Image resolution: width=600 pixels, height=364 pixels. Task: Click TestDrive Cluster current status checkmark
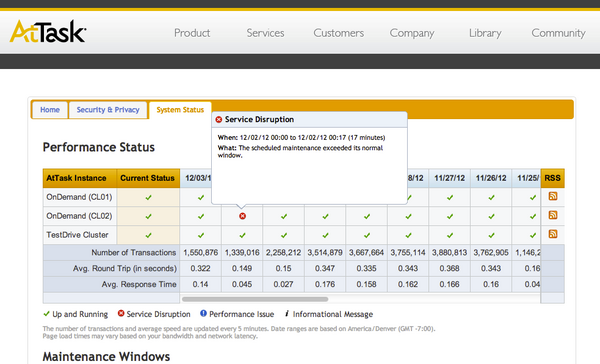(148, 235)
